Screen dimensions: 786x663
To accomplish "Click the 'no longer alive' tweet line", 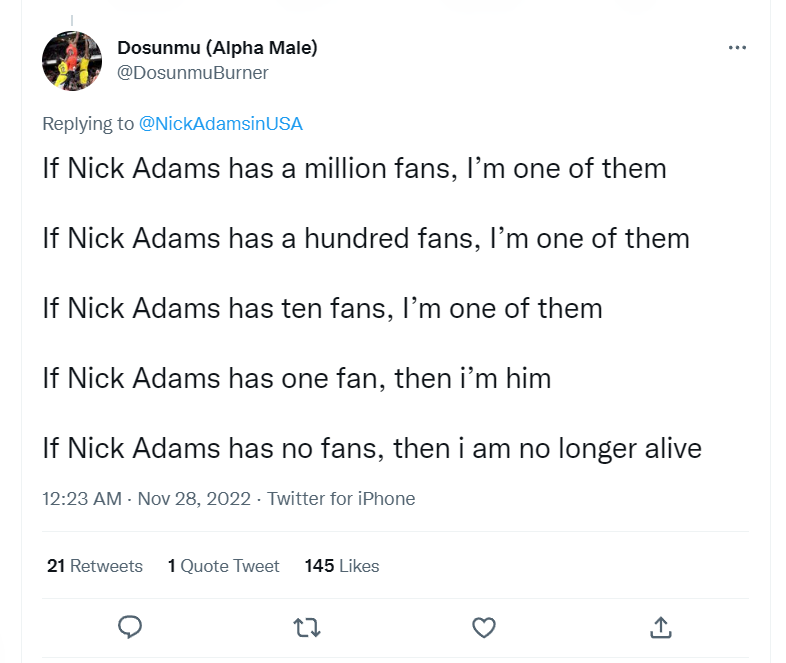I will (x=372, y=448).
